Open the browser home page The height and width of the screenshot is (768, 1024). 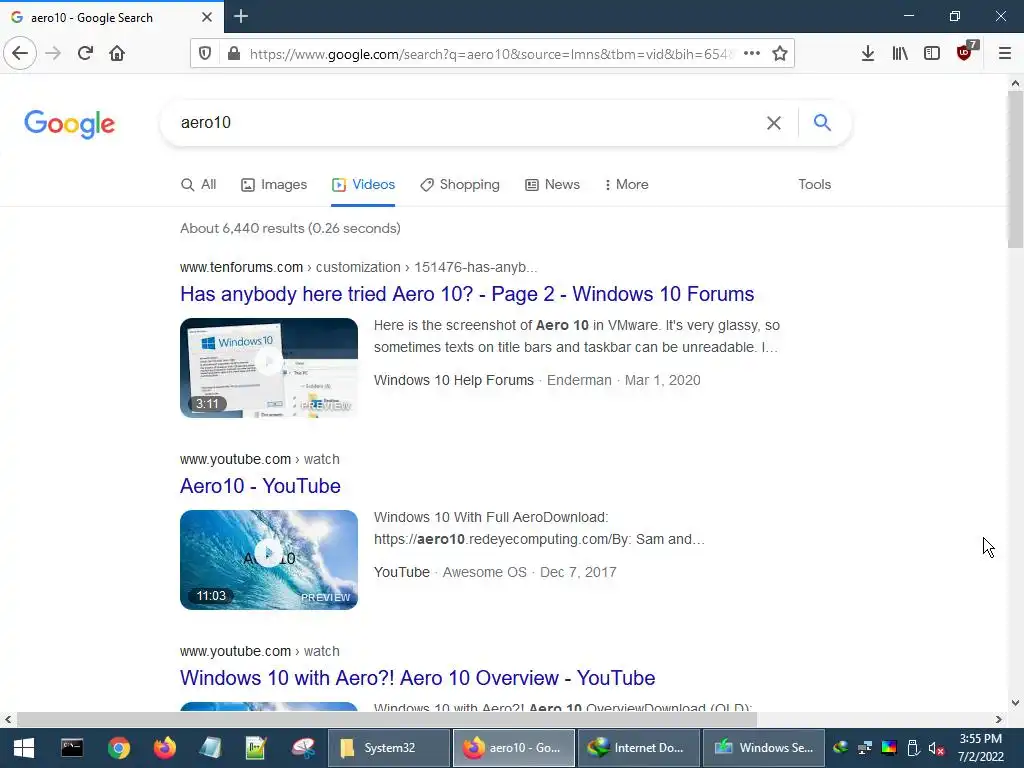click(x=117, y=54)
